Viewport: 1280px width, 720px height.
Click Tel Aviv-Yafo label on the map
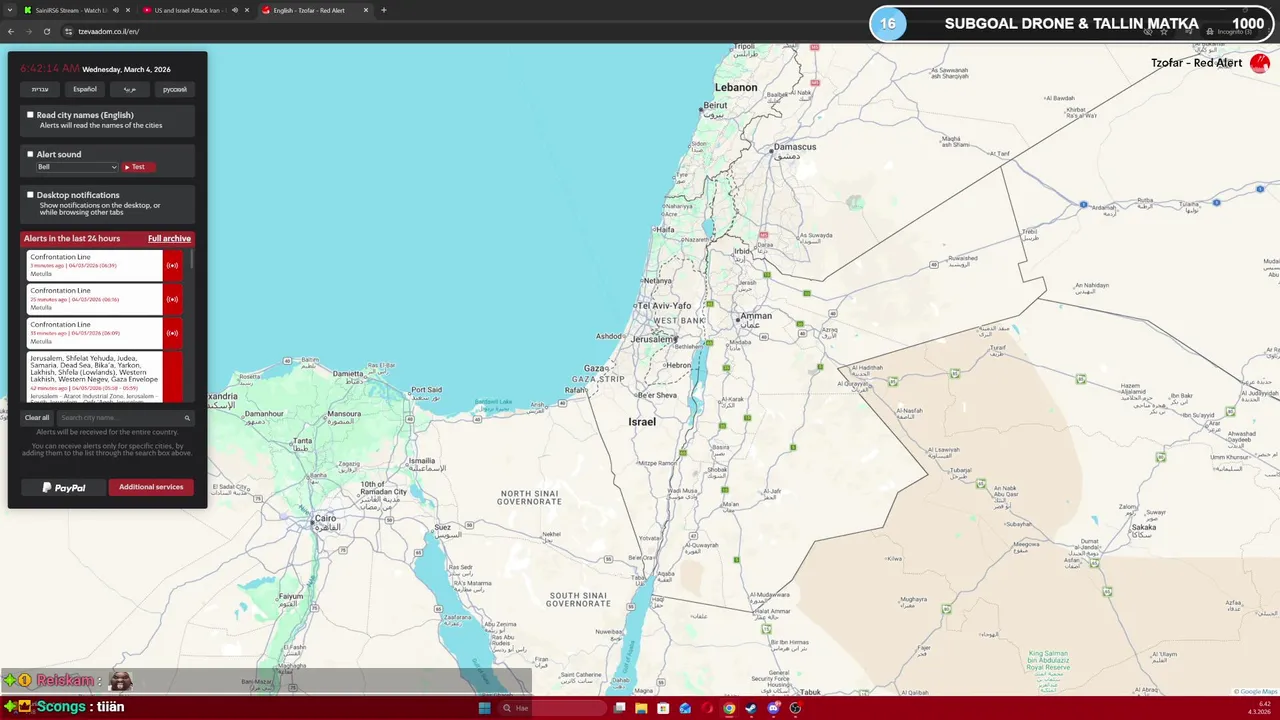[x=664, y=305]
